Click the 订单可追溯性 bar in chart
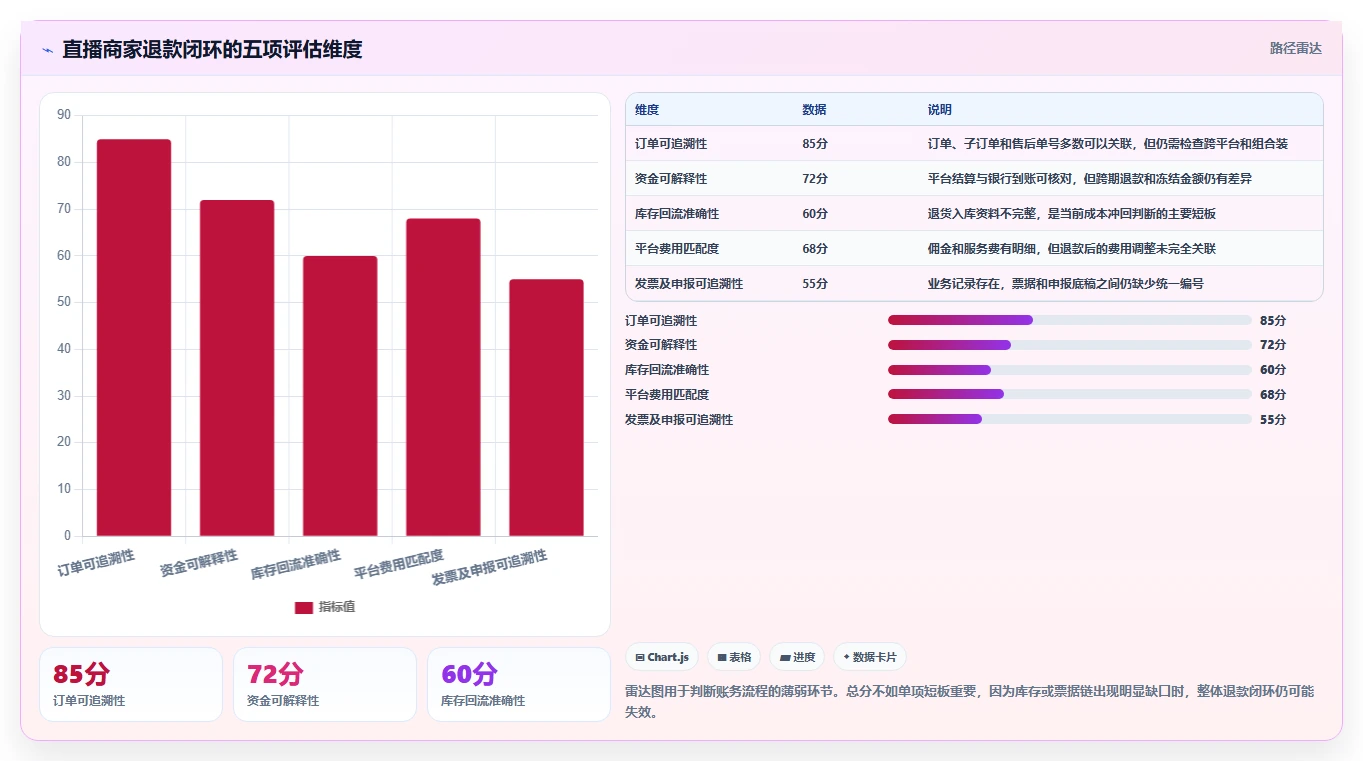Image resolution: width=1363 pixels, height=761 pixels. [134, 338]
